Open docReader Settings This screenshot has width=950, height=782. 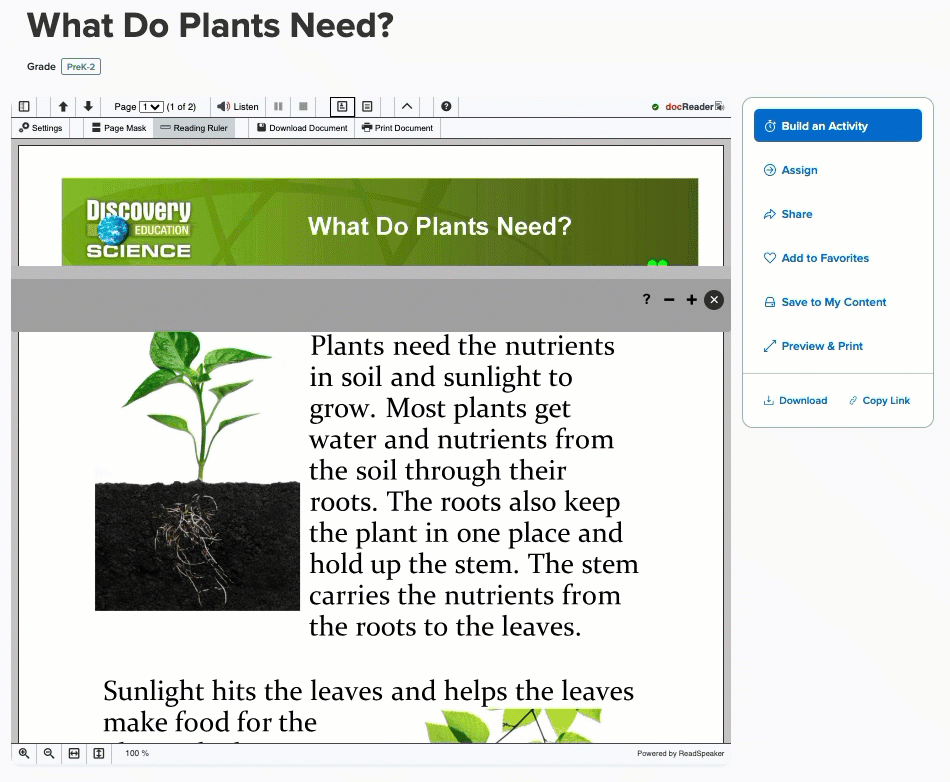[x=41, y=128]
